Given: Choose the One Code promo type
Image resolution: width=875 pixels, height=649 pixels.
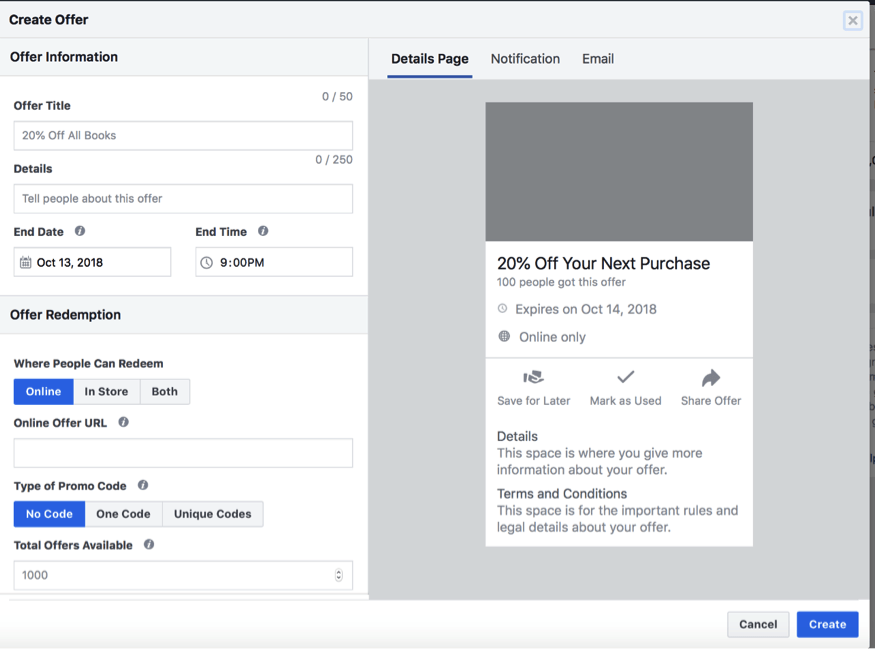Looking at the screenshot, I should pyautogui.click(x=123, y=514).
